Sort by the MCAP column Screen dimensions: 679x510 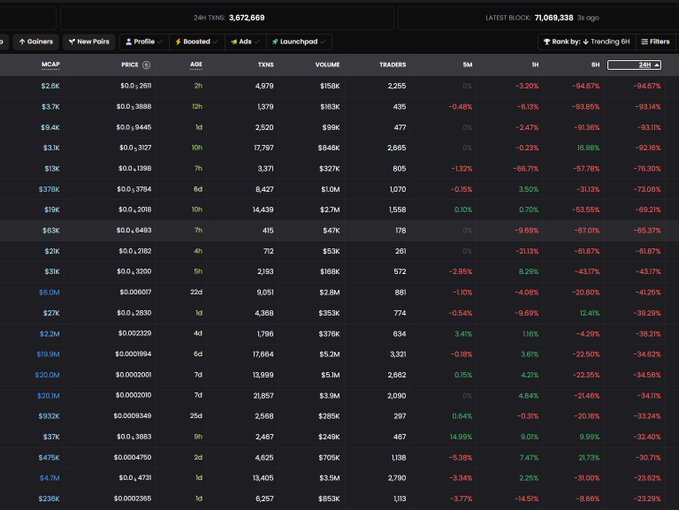51,65
